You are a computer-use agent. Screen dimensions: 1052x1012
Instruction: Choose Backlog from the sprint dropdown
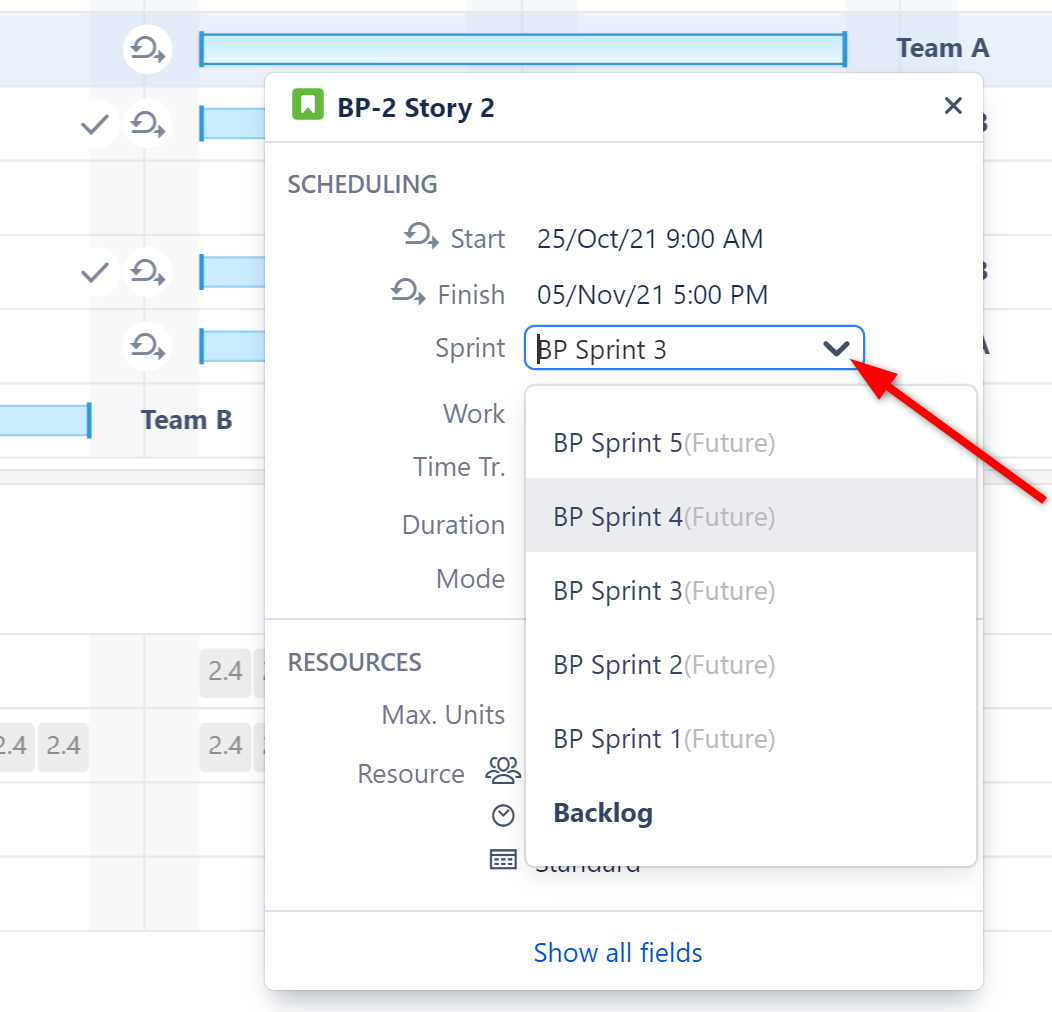602,812
